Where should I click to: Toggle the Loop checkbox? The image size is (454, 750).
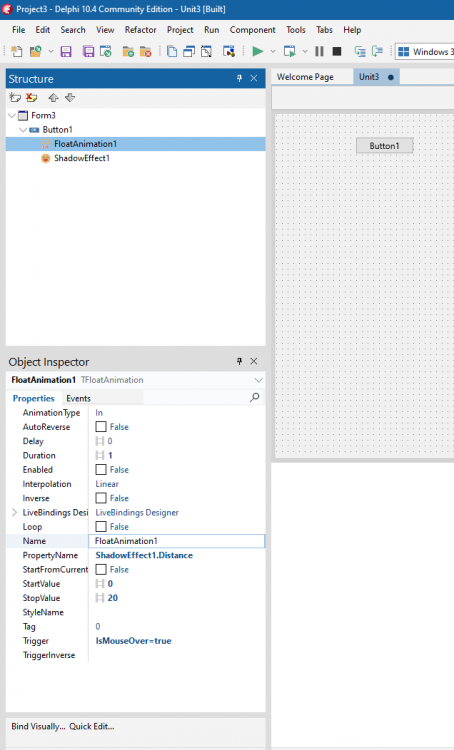pyautogui.click(x=101, y=527)
